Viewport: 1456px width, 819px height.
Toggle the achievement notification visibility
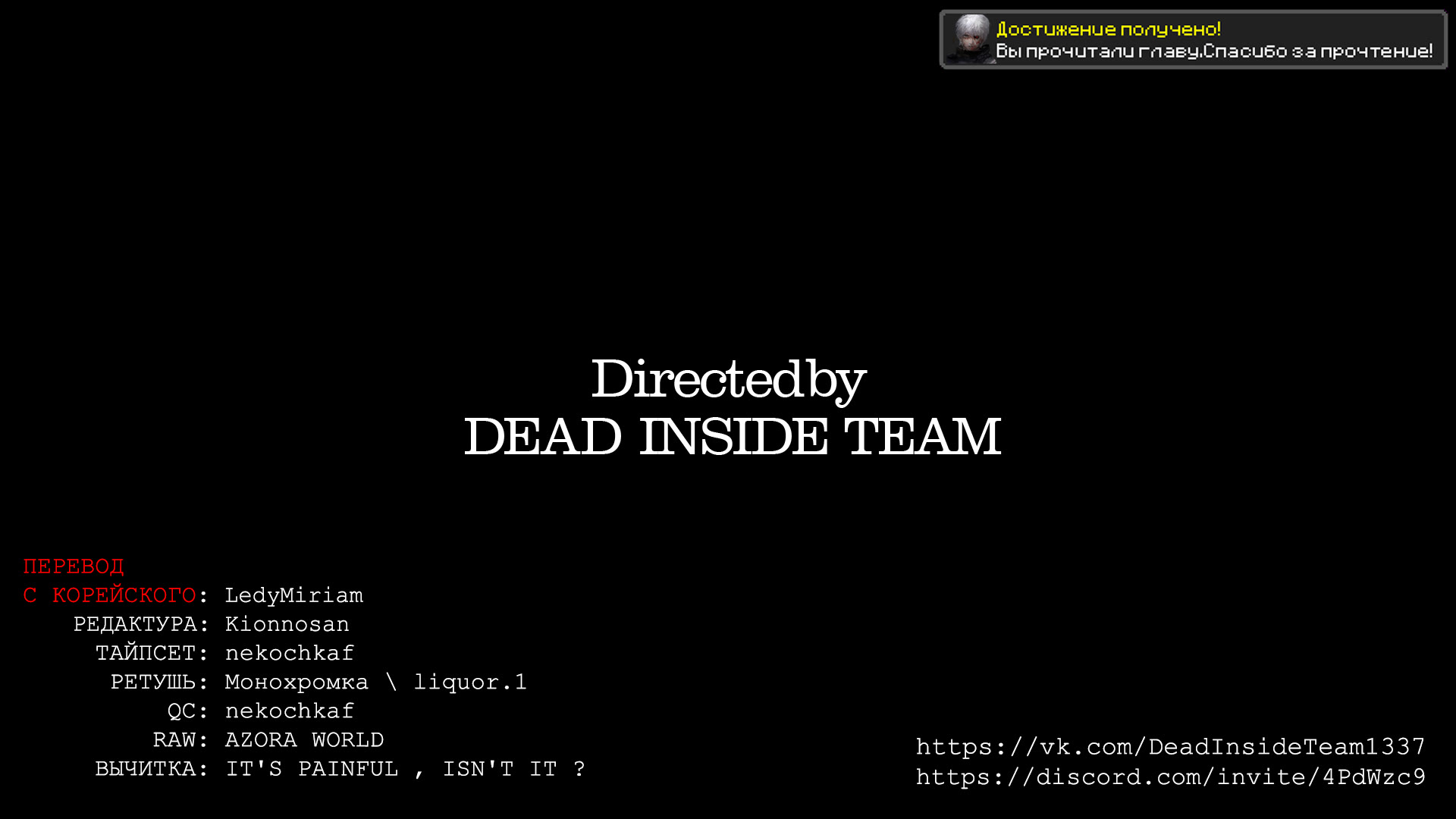pos(1194,40)
